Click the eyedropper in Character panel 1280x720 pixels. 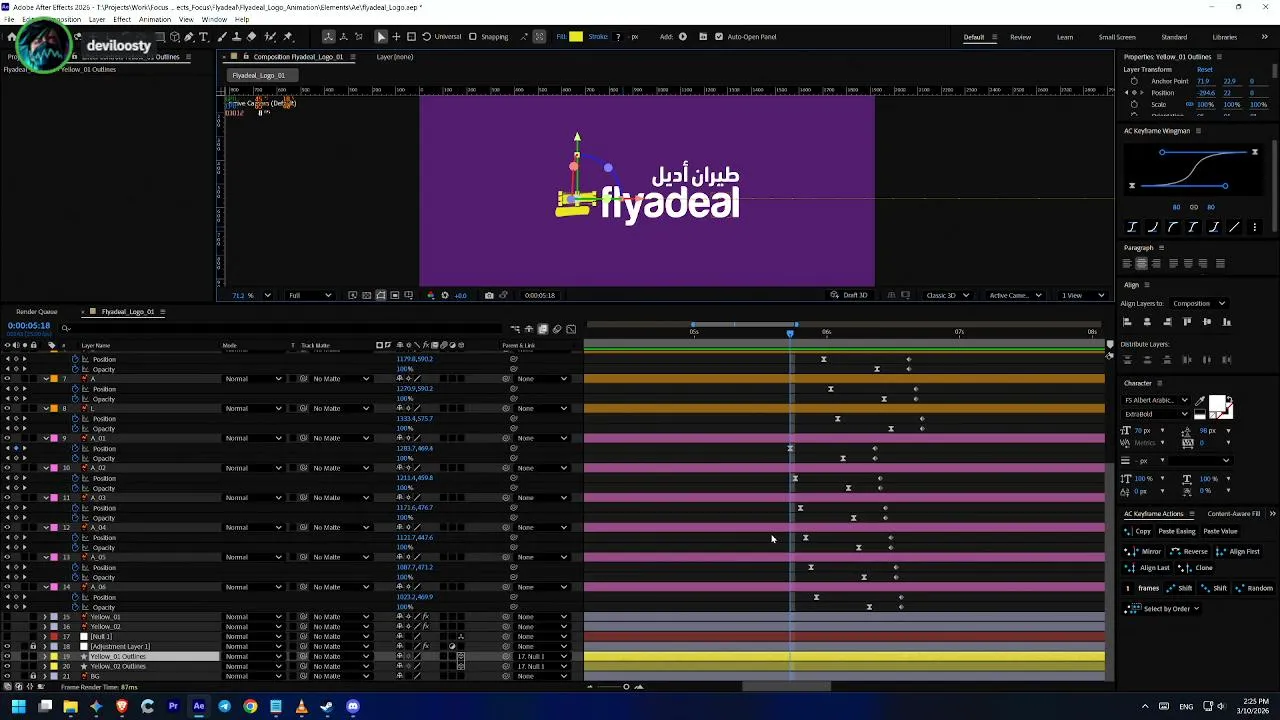tap(1200, 402)
